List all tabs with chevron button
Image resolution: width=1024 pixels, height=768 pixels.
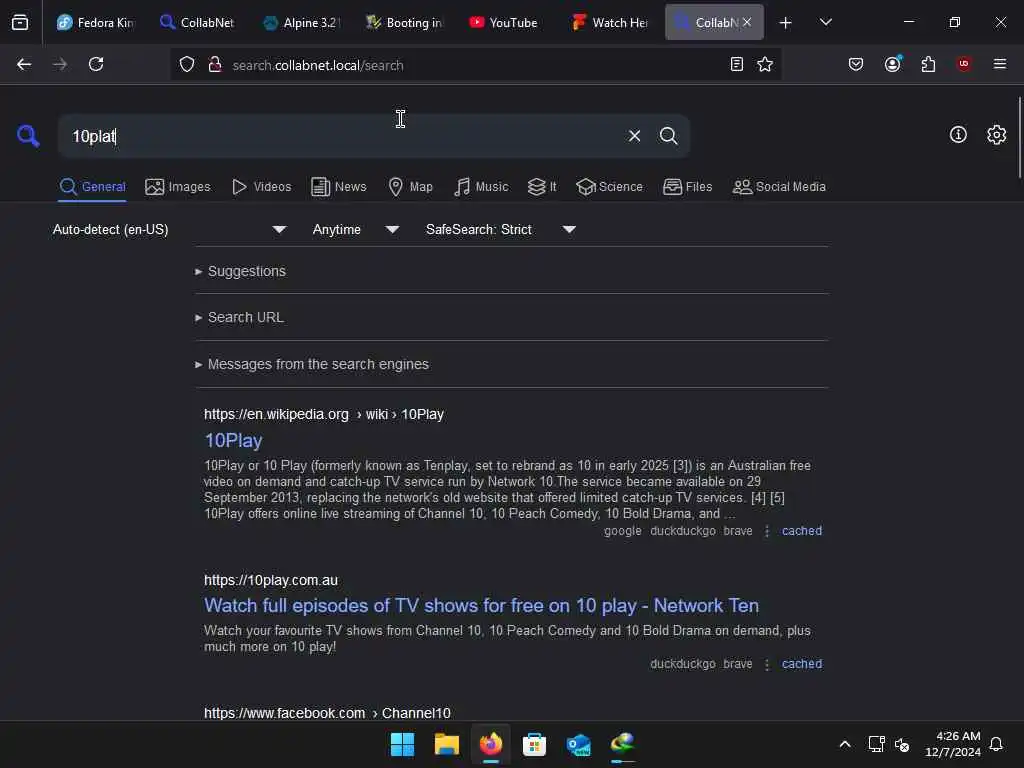(825, 22)
